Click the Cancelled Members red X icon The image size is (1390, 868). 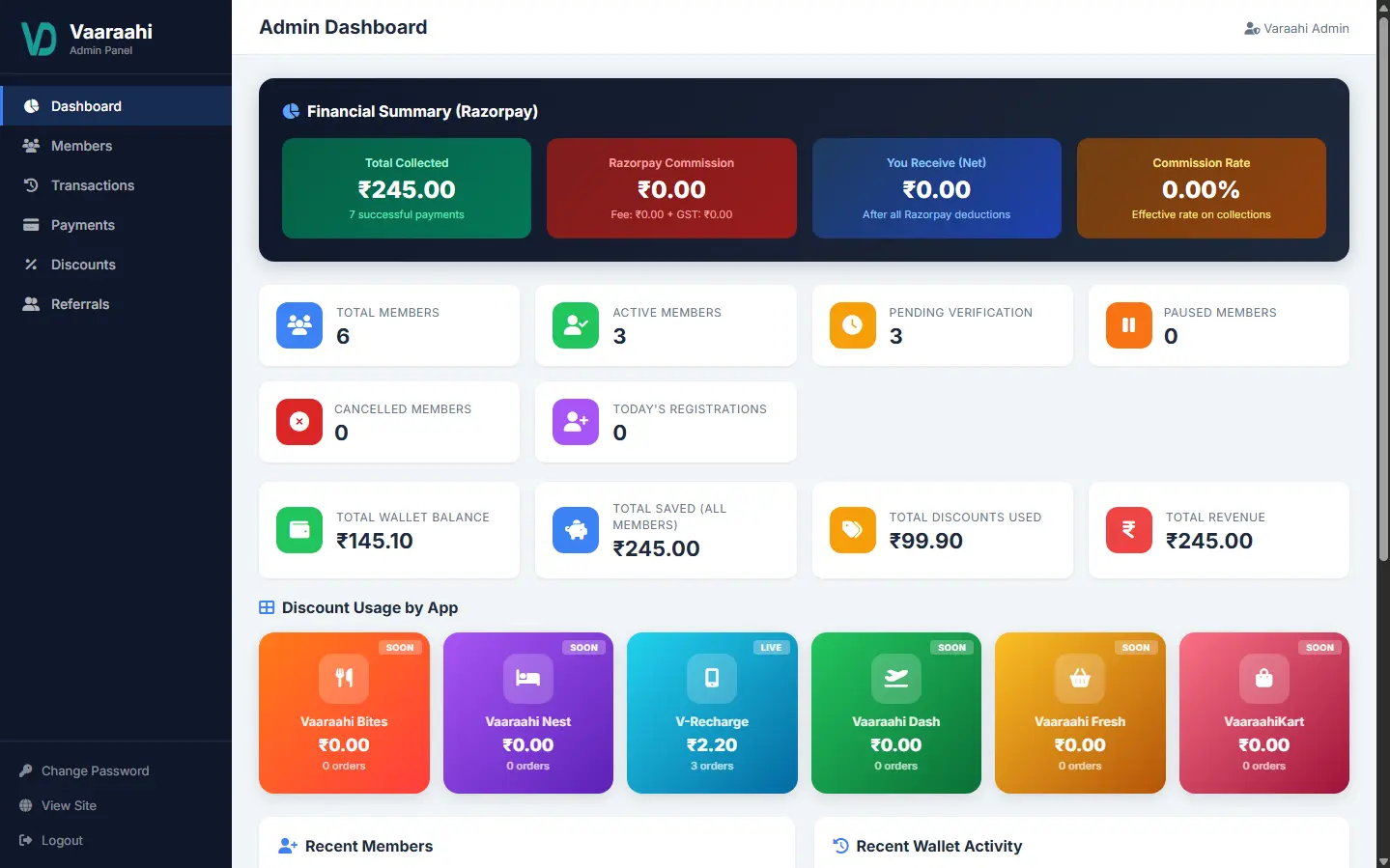coord(299,422)
